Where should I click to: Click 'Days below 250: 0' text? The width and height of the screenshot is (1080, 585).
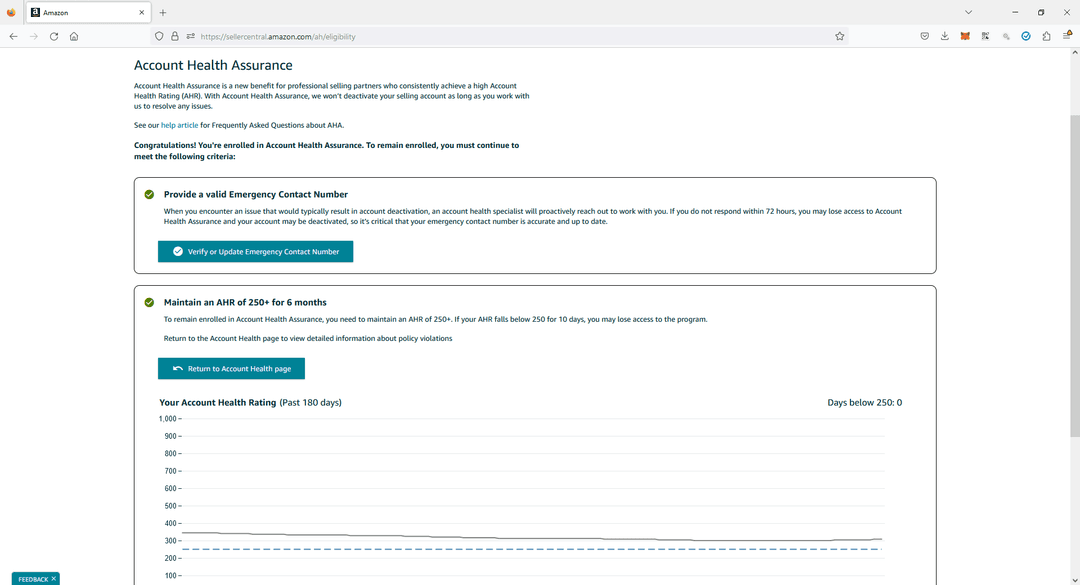[x=864, y=402]
